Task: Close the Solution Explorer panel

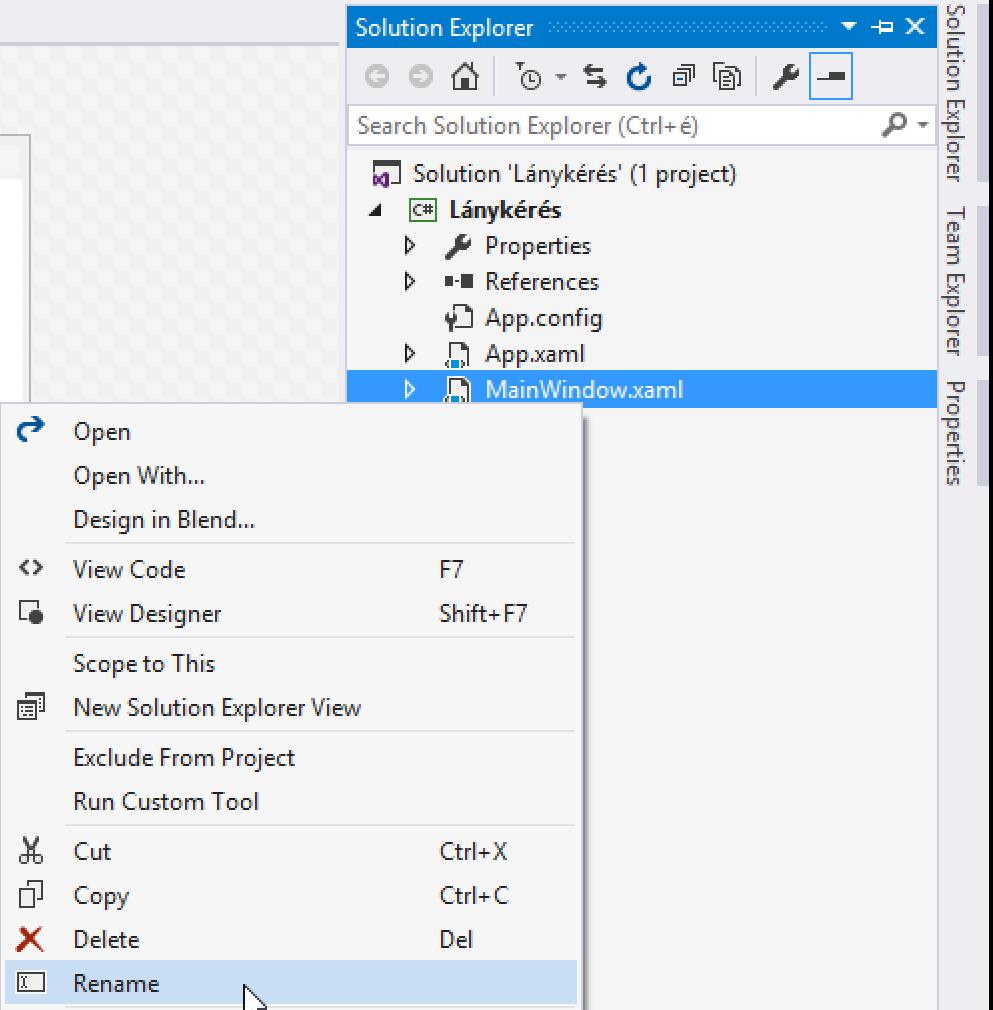Action: point(915,26)
